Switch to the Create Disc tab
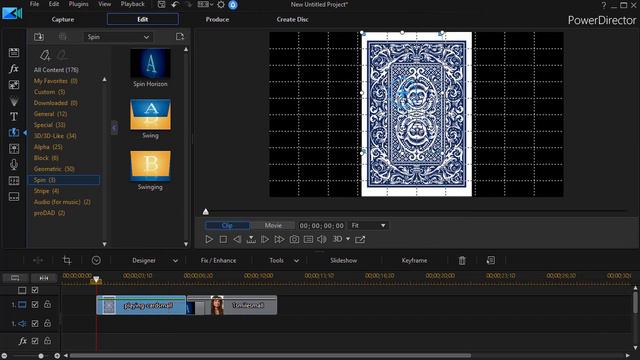The image size is (640, 360). tap(292, 19)
